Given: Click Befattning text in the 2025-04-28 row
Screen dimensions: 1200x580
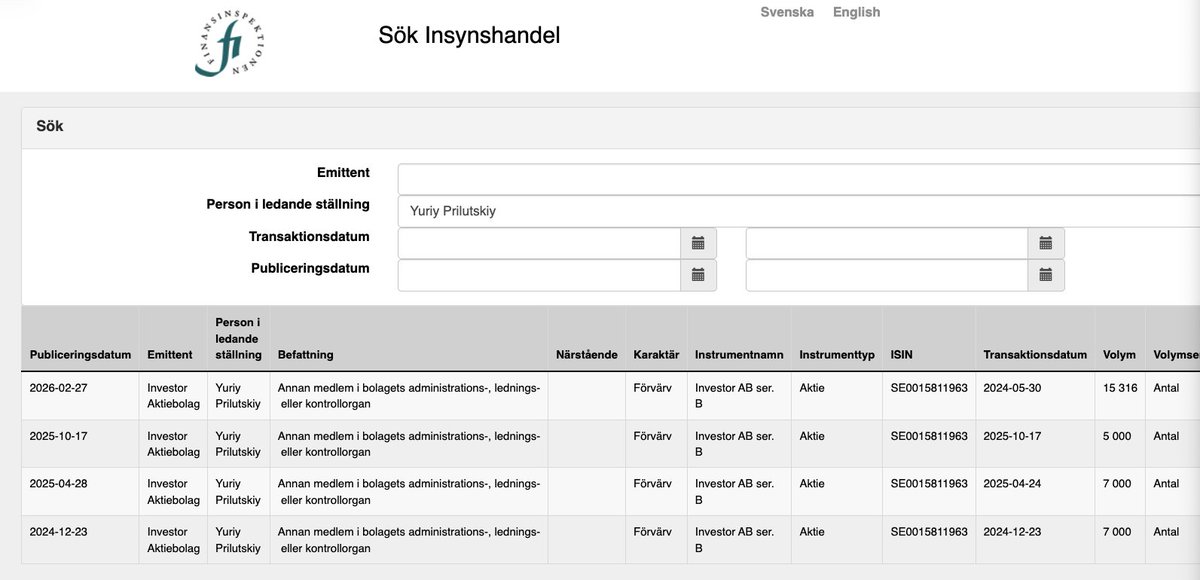Looking at the screenshot, I should click(x=409, y=492).
